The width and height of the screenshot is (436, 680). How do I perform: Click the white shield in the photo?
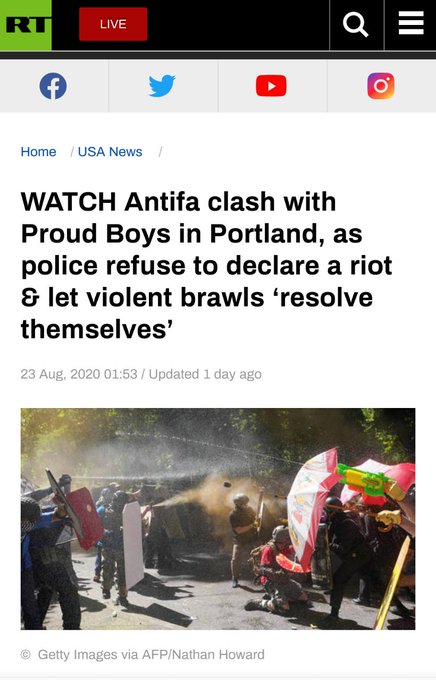pos(133,545)
